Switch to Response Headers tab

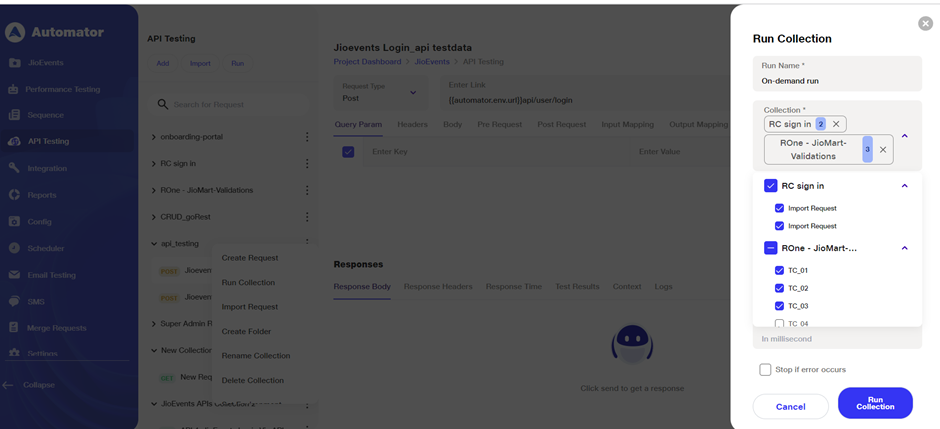438,287
